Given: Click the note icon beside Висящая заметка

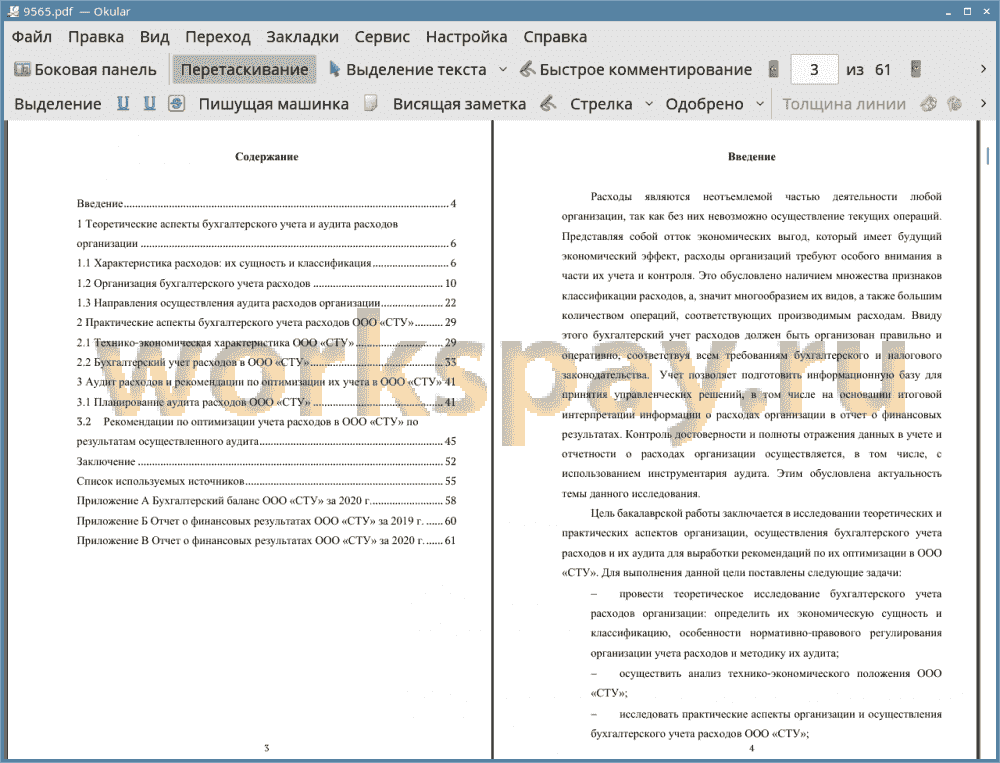Looking at the screenshot, I should click(x=371, y=103).
